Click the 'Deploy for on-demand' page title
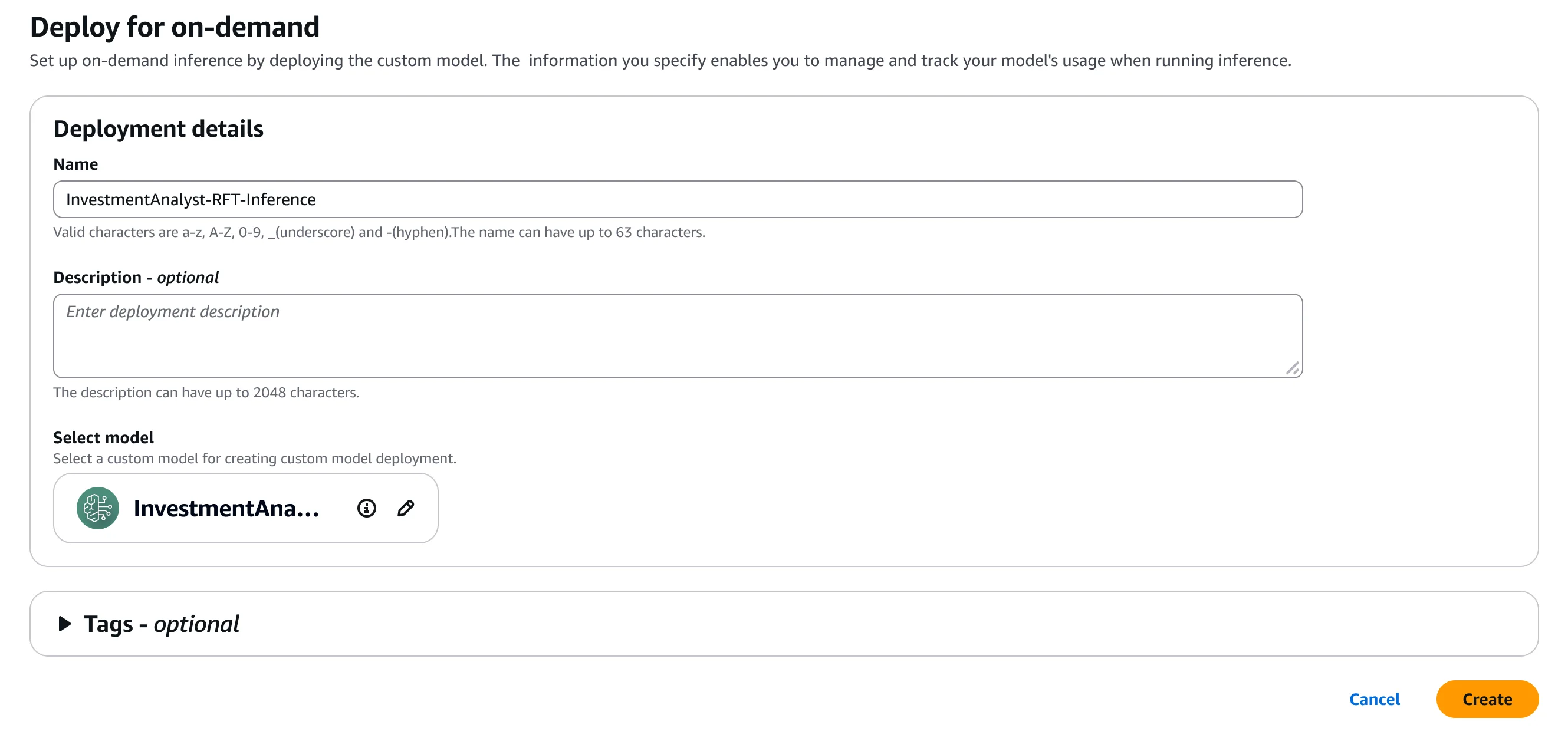The image size is (1568, 748). tap(175, 27)
